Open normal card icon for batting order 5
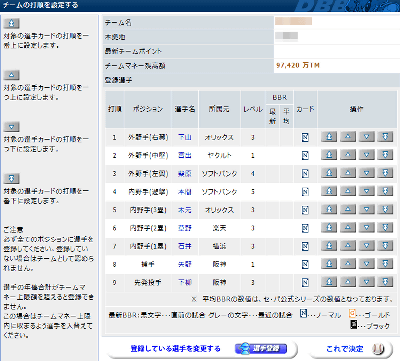The width and height of the screenshot is (400, 361). coord(305,210)
